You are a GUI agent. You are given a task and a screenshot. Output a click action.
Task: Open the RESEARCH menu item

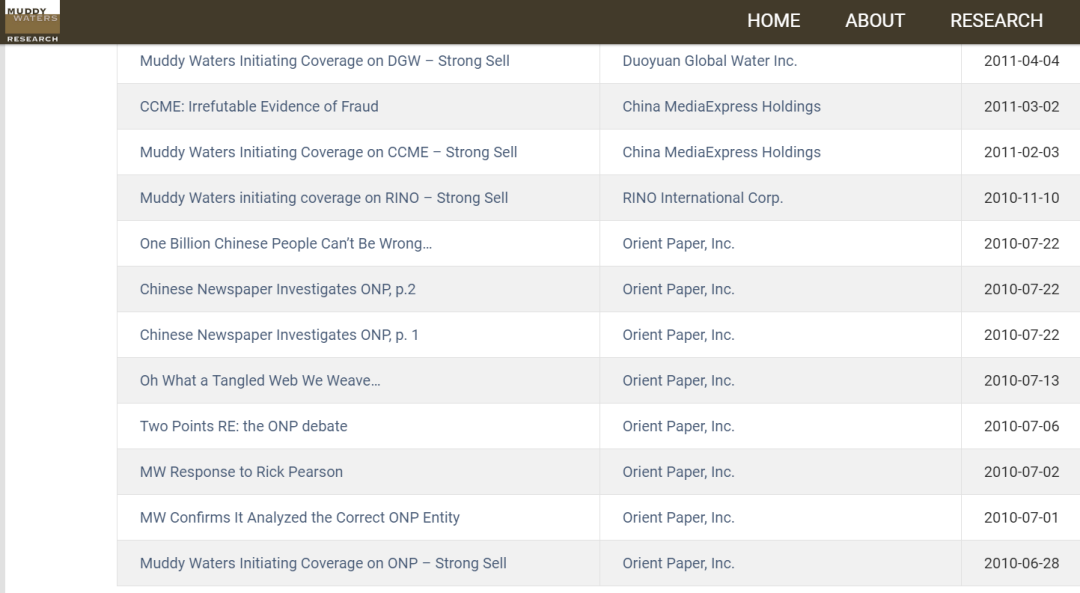point(996,21)
